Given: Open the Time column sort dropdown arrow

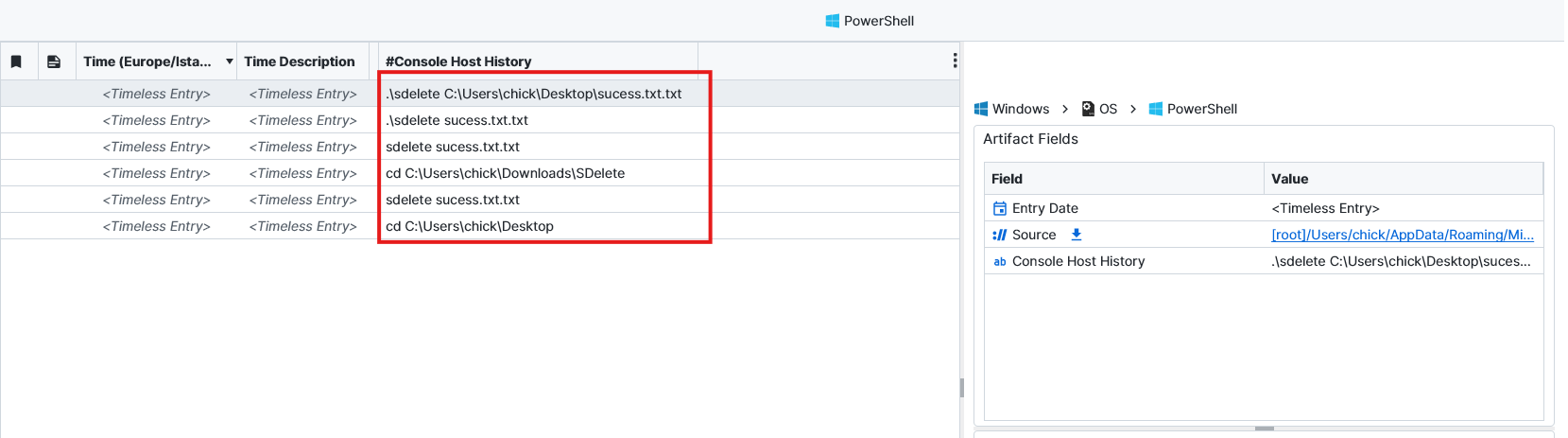Looking at the screenshot, I should [229, 61].
